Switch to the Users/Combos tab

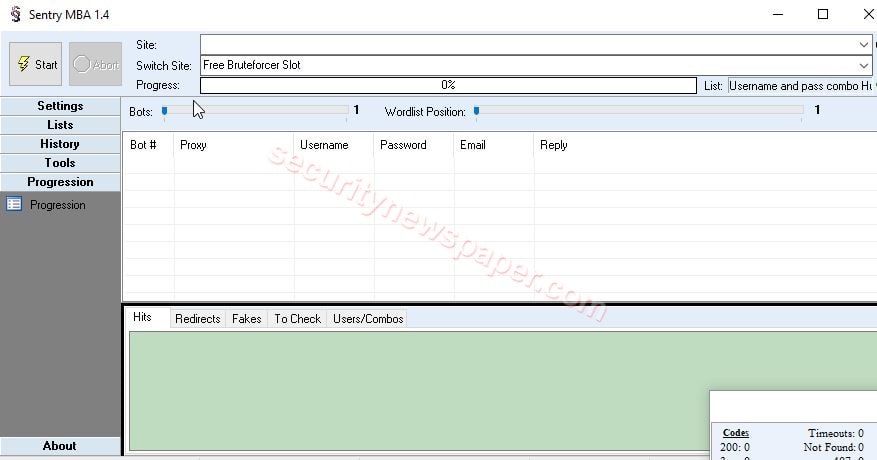click(x=367, y=319)
